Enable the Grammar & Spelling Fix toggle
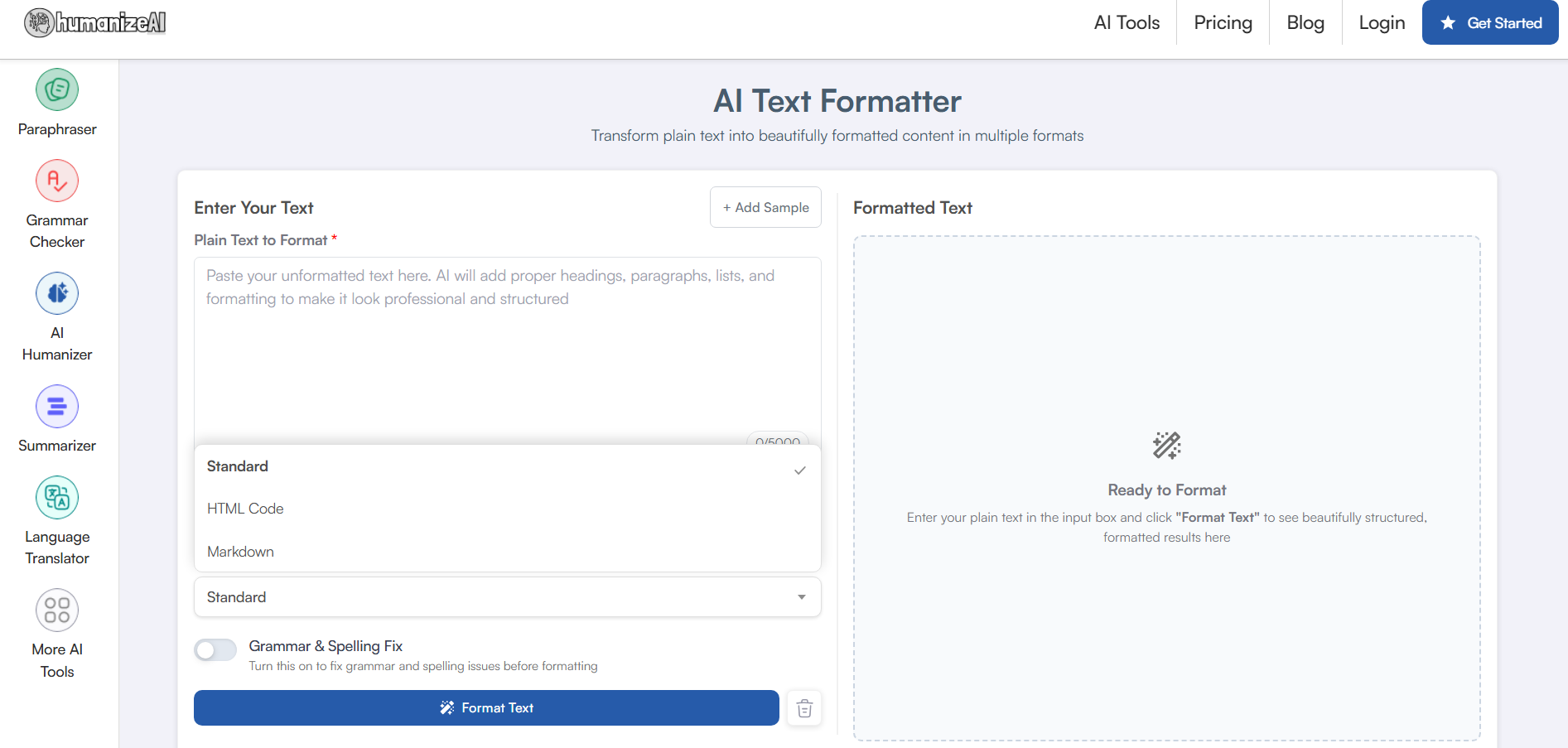Image resolution: width=1568 pixels, height=748 pixels. tap(215, 650)
